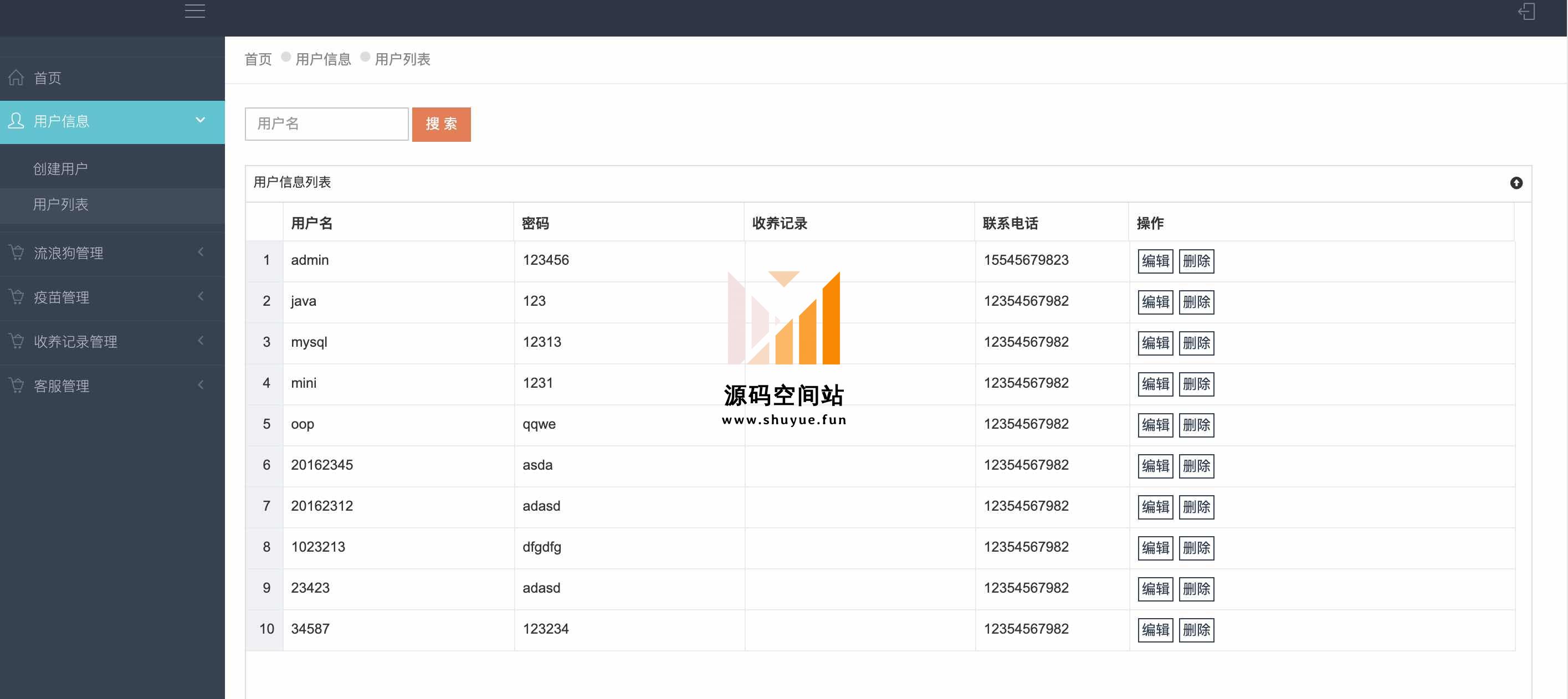
Task: Go to 首页 in the breadcrumb
Action: coord(258,60)
